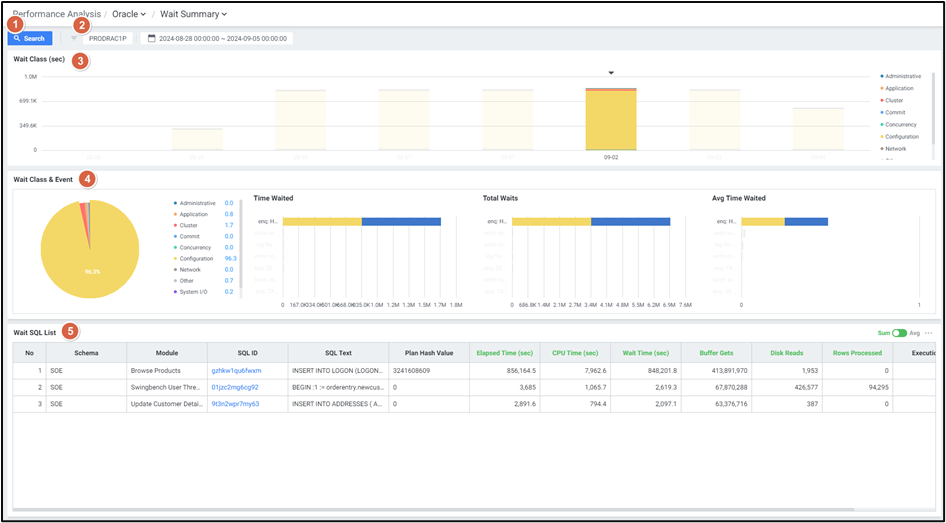Toggle Cluster series in Wait Class chart legend
The image size is (946, 523).
point(894,100)
